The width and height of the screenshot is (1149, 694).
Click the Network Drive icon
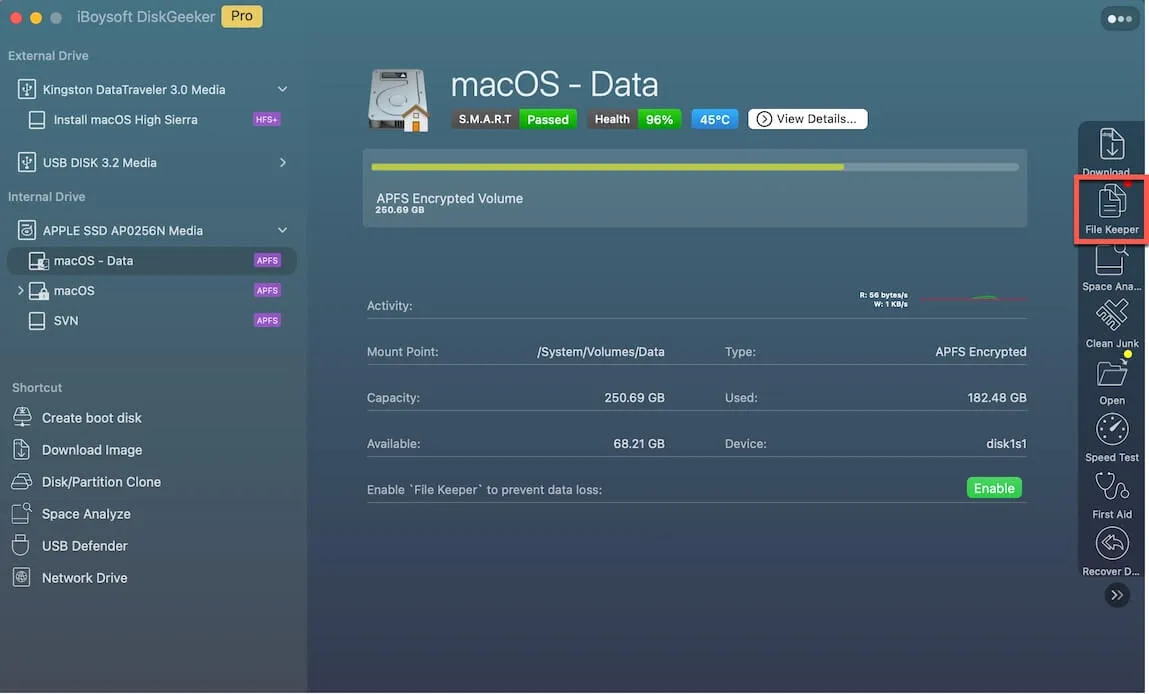click(x=21, y=577)
